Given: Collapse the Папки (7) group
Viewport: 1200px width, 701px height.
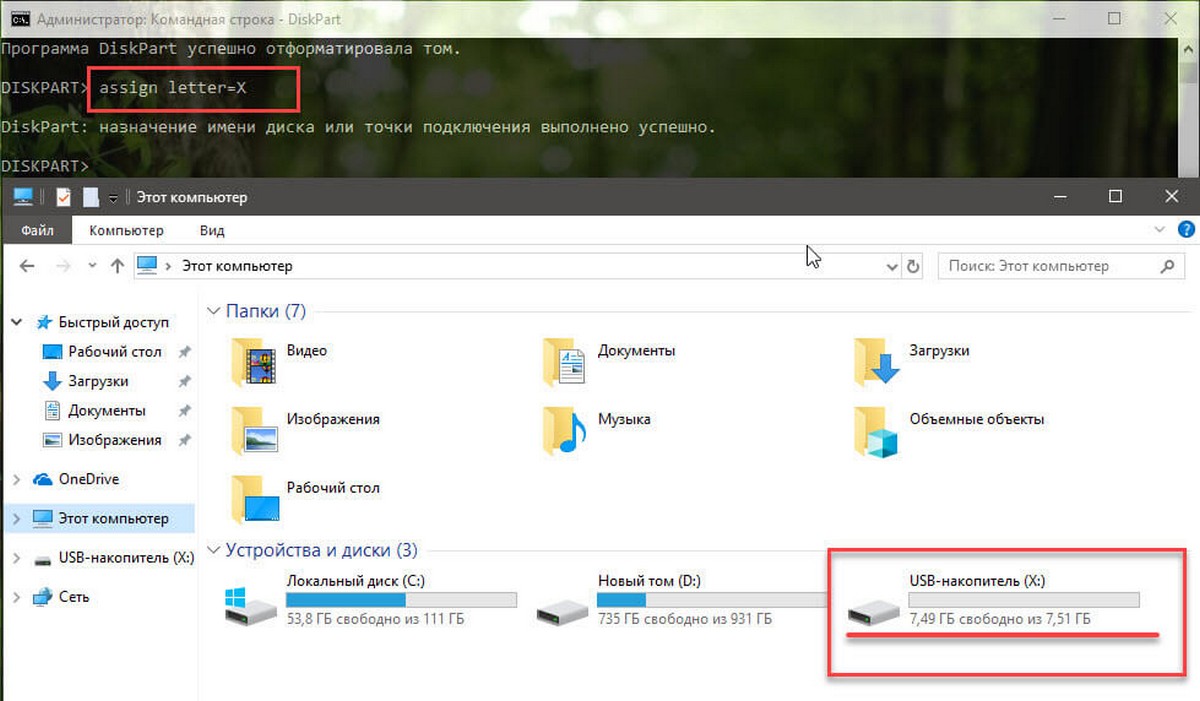Looking at the screenshot, I should tap(213, 311).
